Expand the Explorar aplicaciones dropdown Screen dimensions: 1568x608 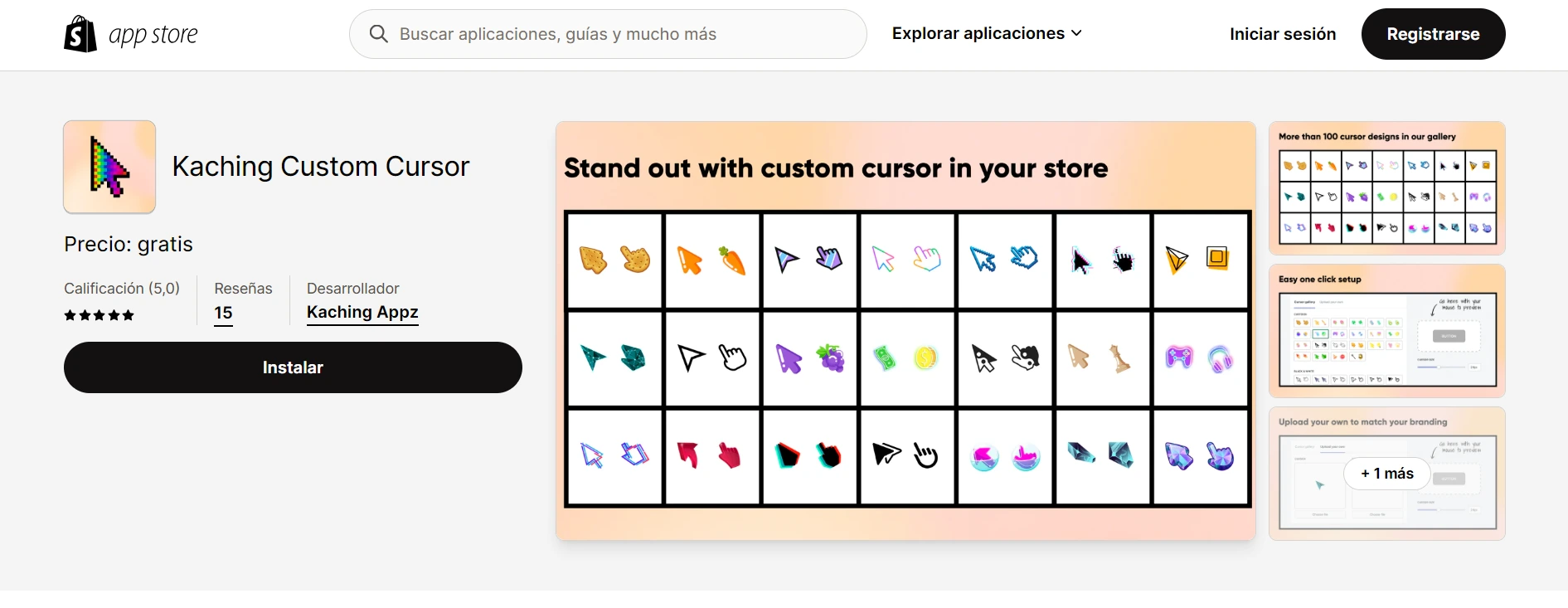[978, 34]
